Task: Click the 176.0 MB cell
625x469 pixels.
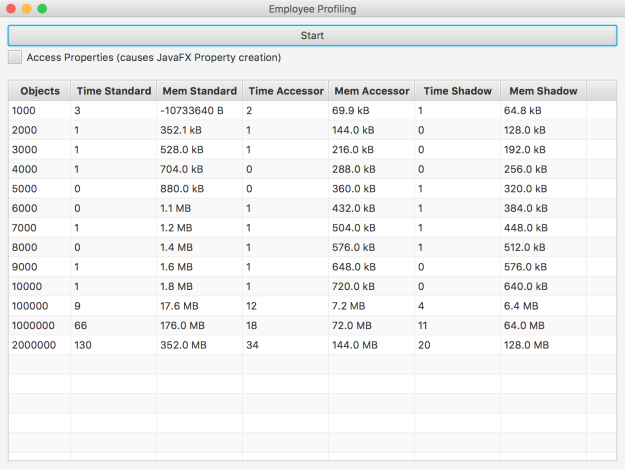Action: pyautogui.click(x=199, y=325)
